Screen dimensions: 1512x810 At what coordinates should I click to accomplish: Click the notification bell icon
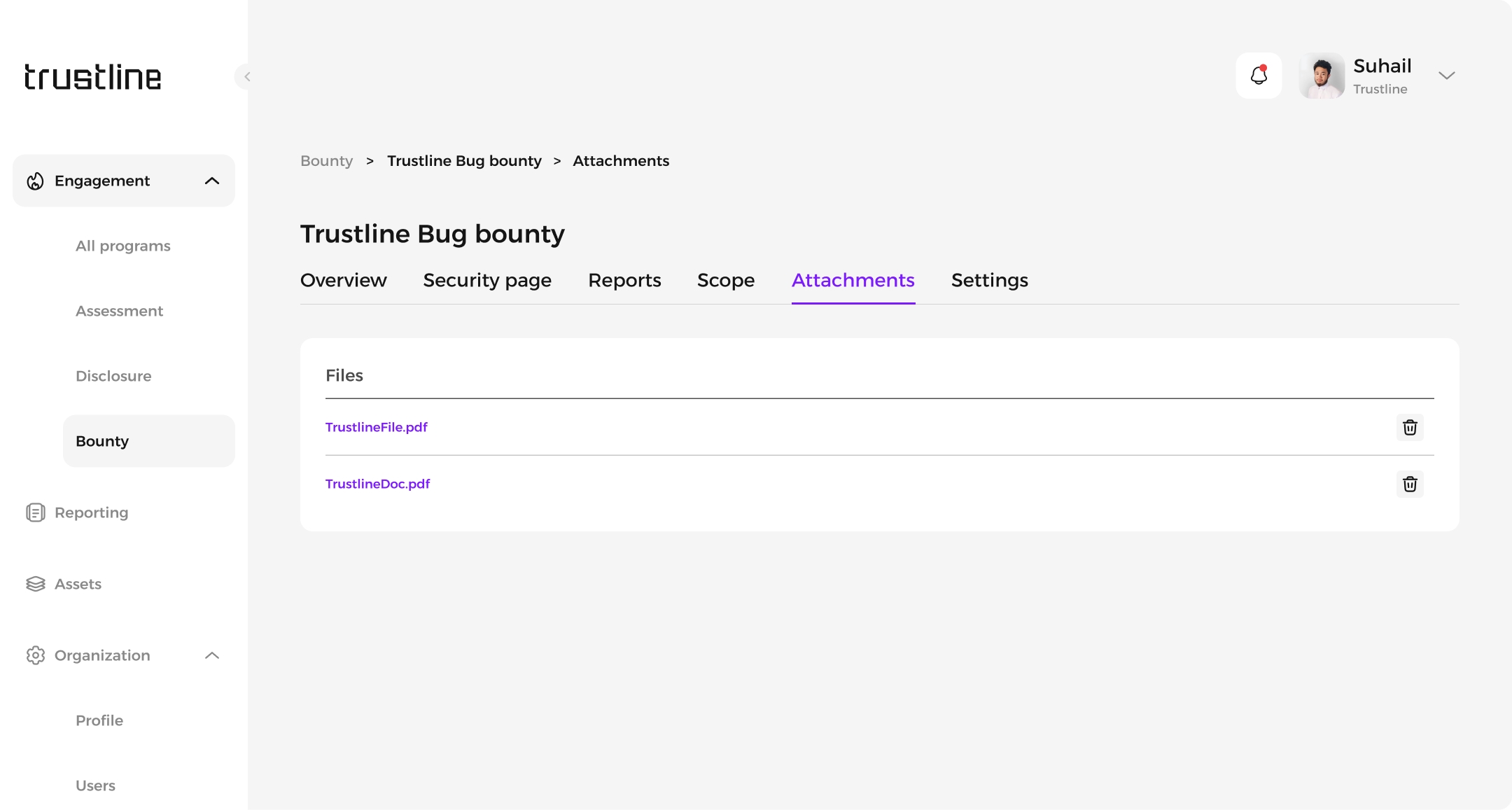(1259, 76)
